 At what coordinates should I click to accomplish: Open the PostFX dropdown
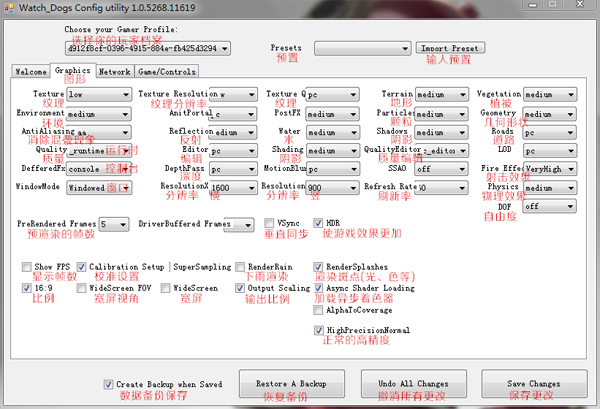333,114
